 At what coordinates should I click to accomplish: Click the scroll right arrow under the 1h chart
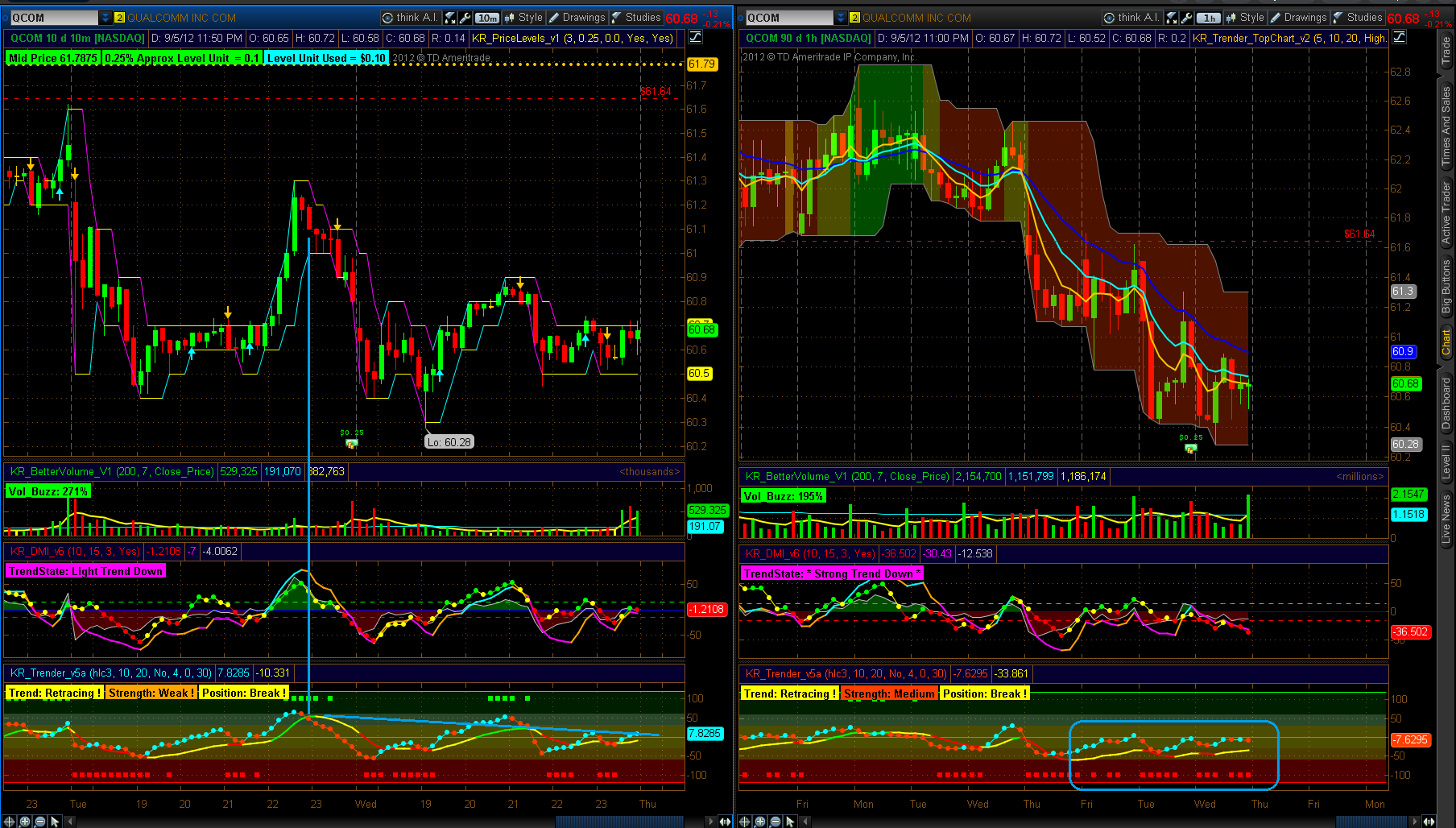(1414, 822)
